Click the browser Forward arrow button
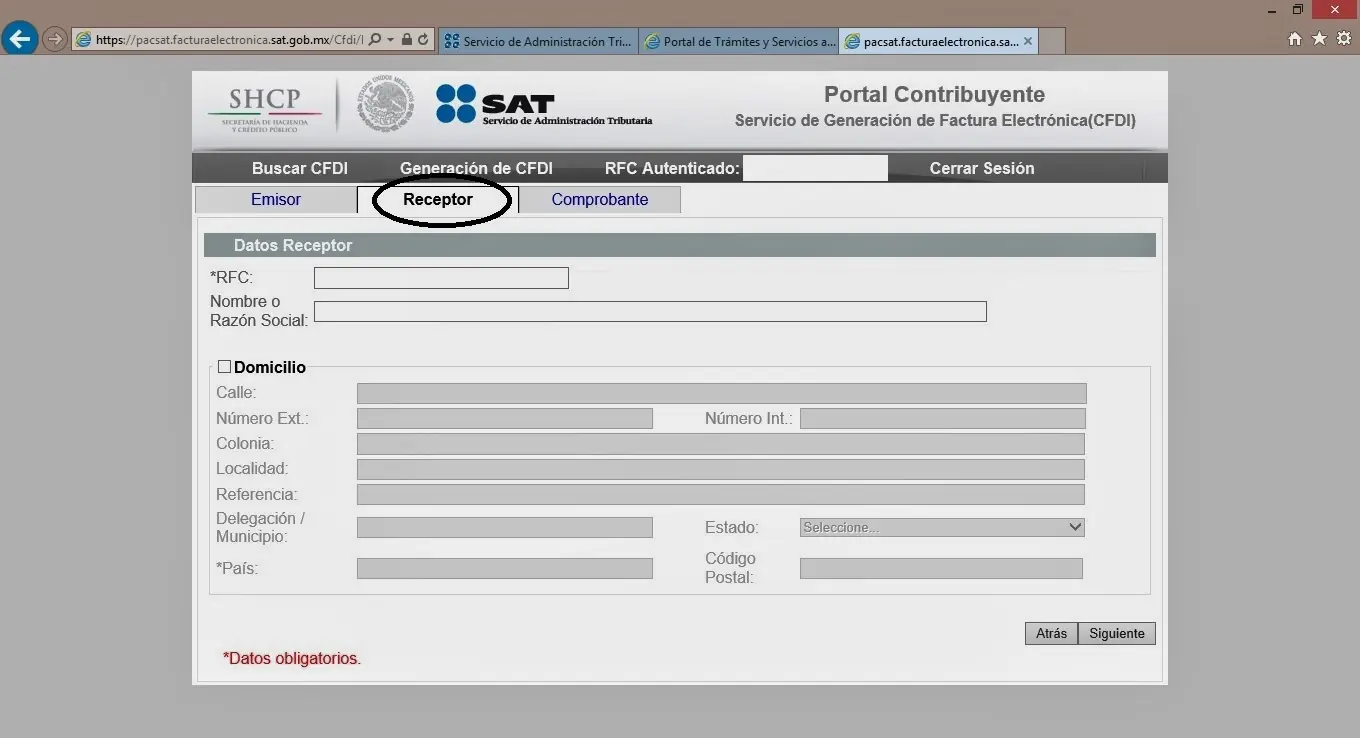Image resolution: width=1360 pixels, height=738 pixels. tap(54, 40)
